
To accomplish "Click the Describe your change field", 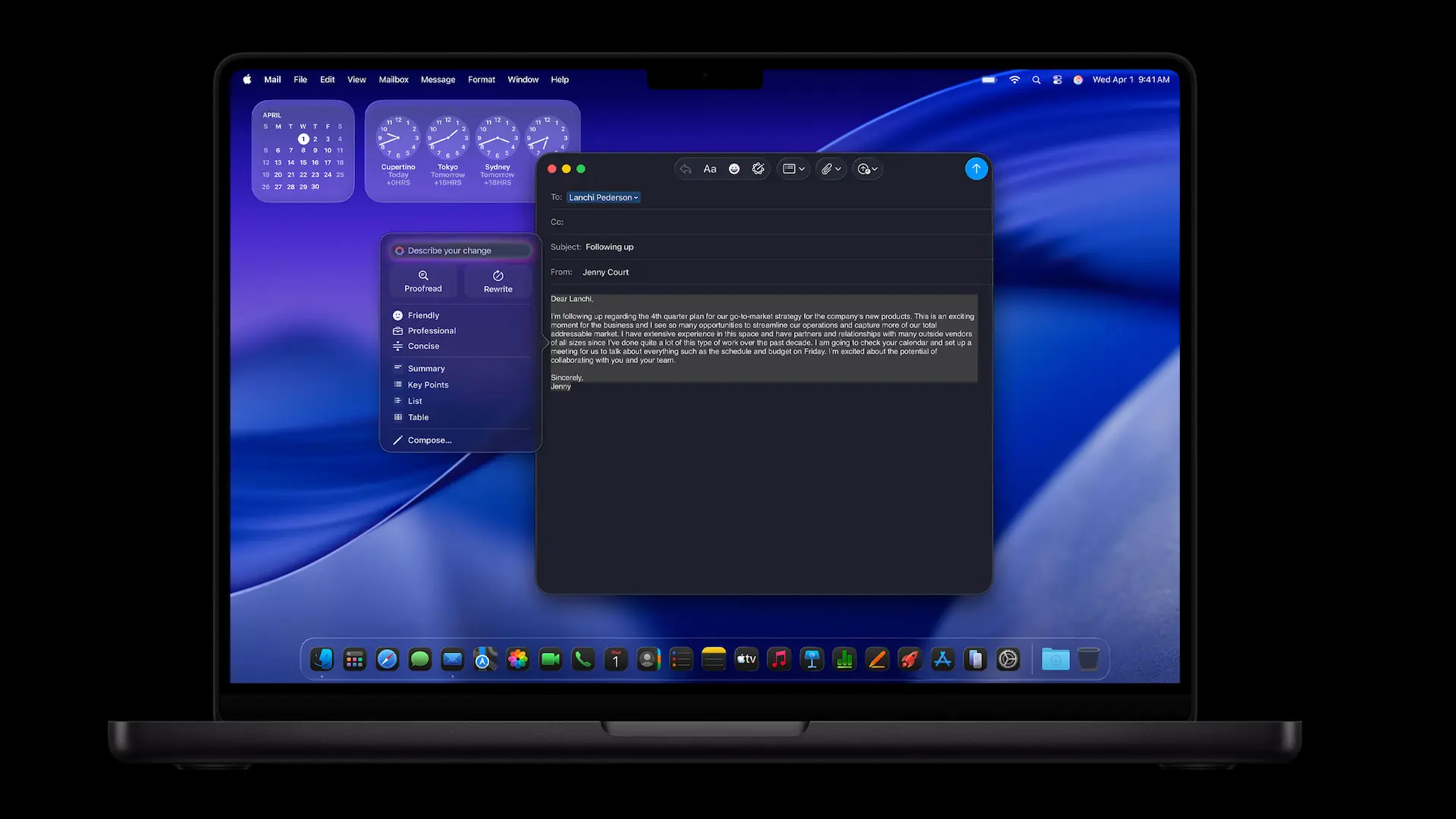I will (x=460, y=250).
